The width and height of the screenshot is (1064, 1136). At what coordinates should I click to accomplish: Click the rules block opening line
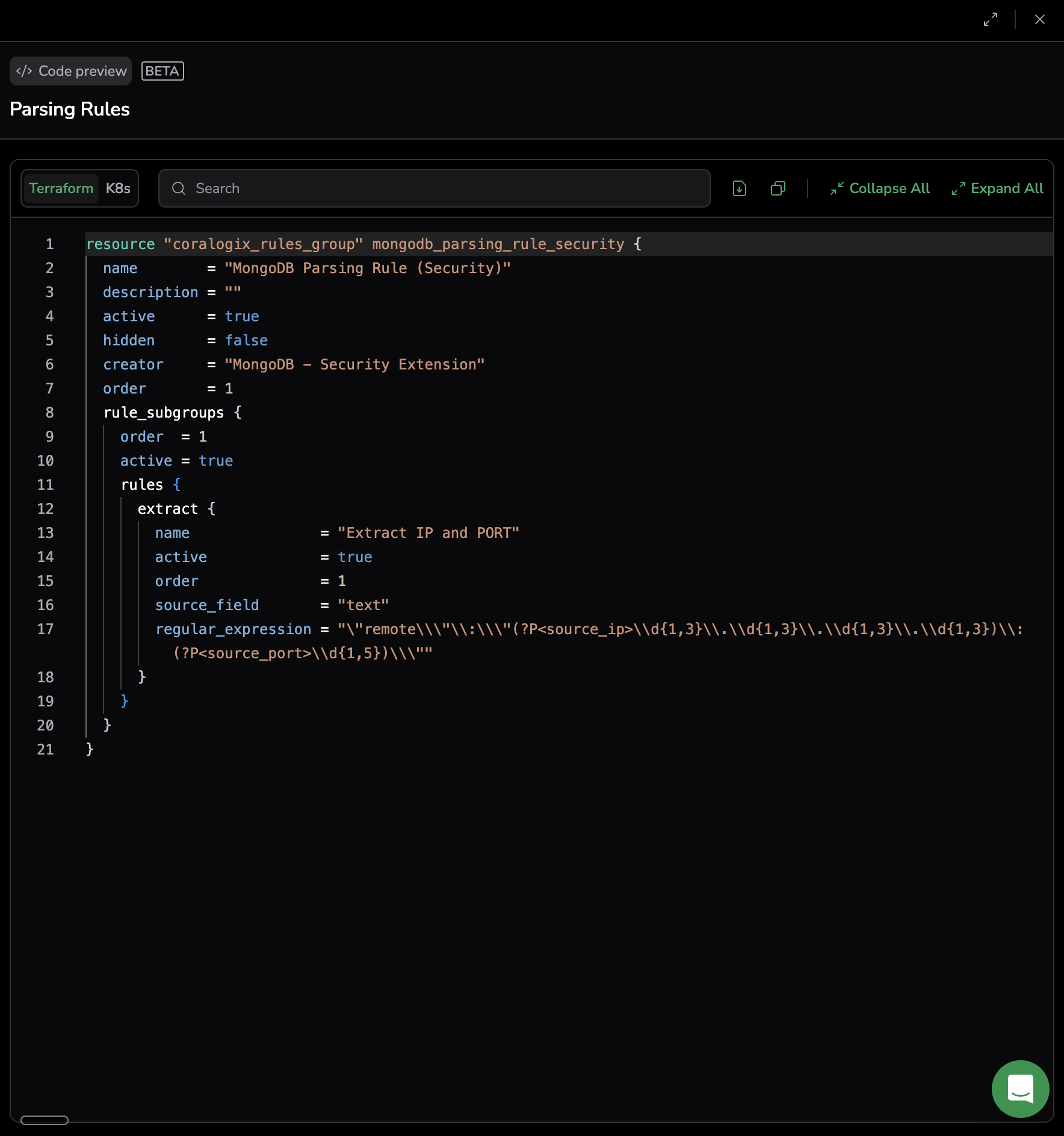point(150,485)
